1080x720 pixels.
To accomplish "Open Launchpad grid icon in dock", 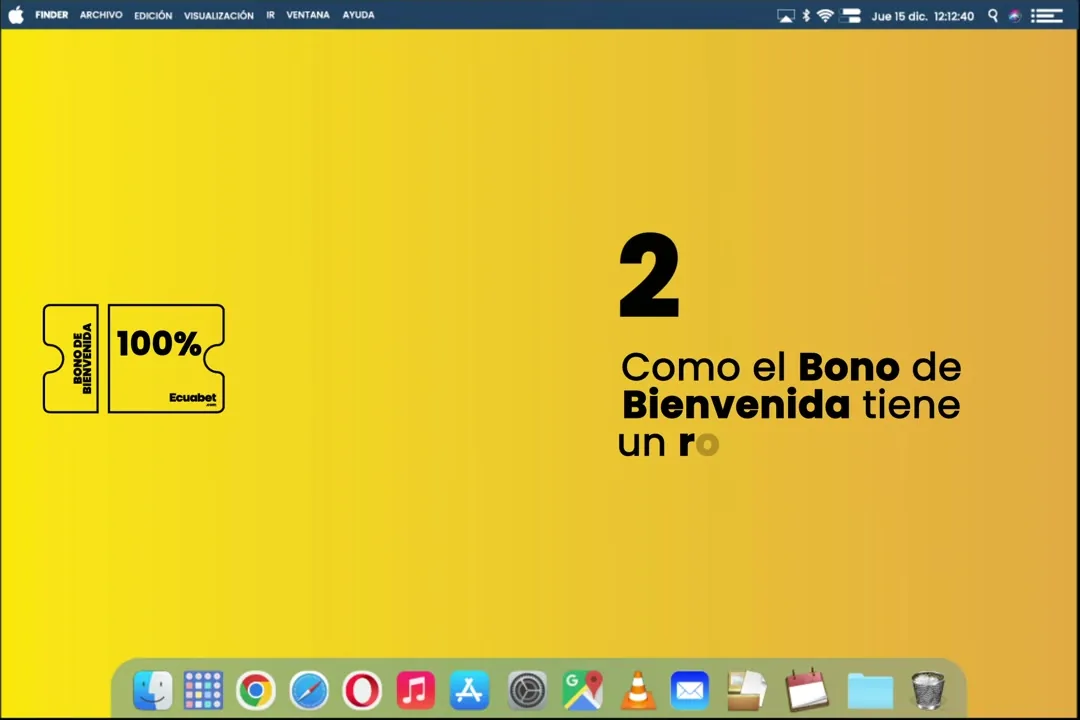I will pyautogui.click(x=203, y=690).
